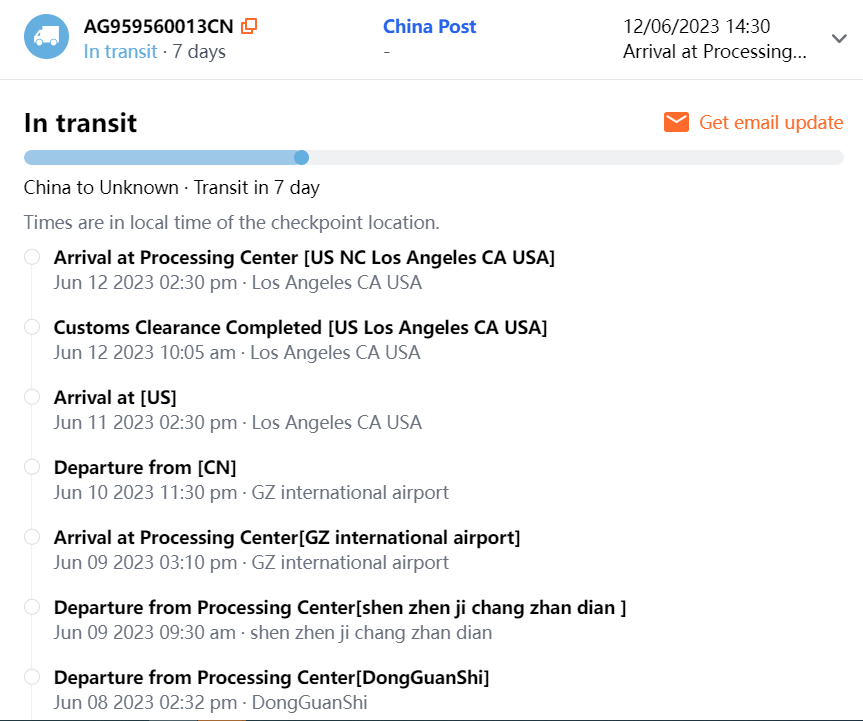Click the Departure from [CN] event title
This screenshot has width=863, height=721.
click(x=145, y=468)
